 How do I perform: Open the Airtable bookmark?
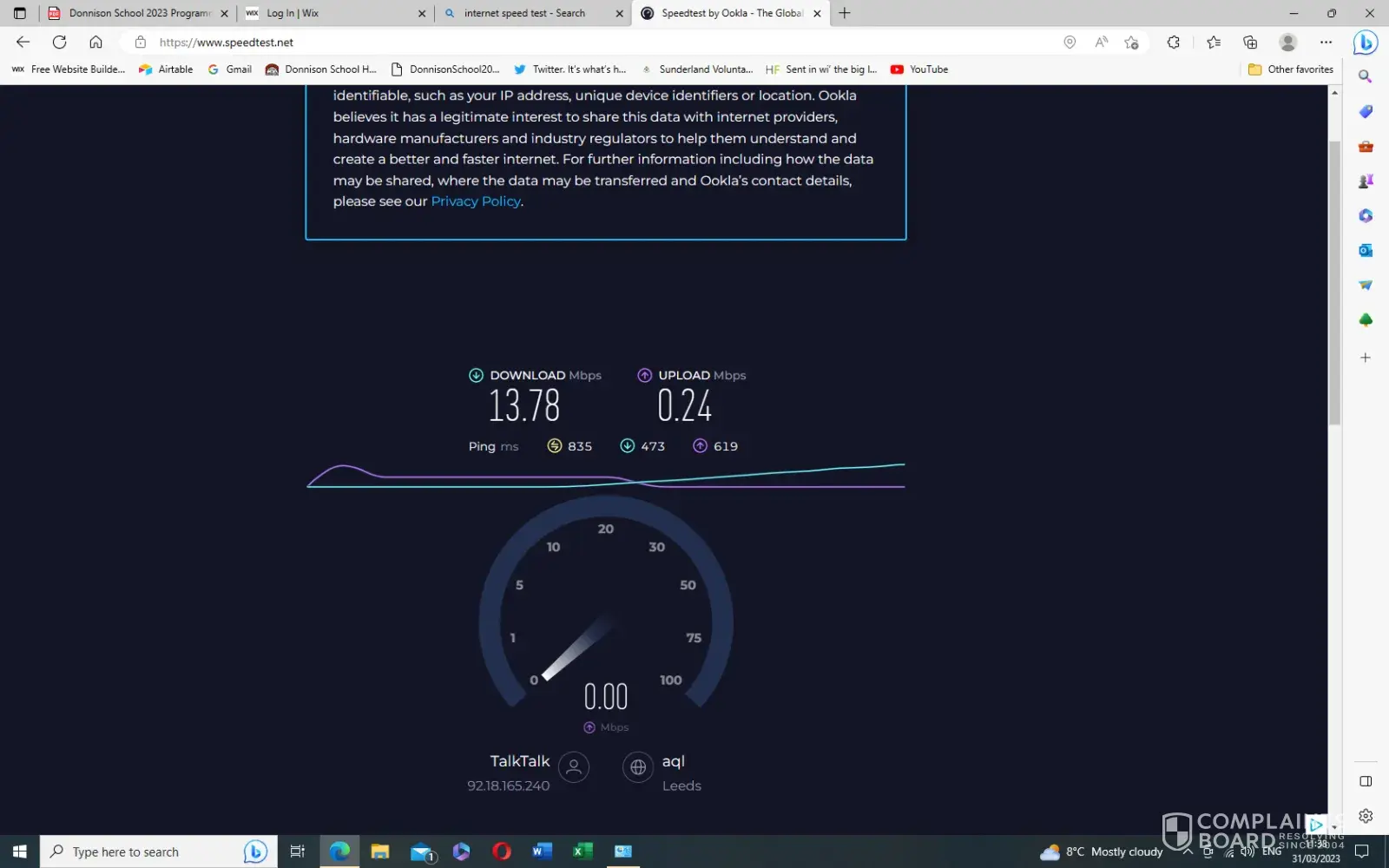166,69
